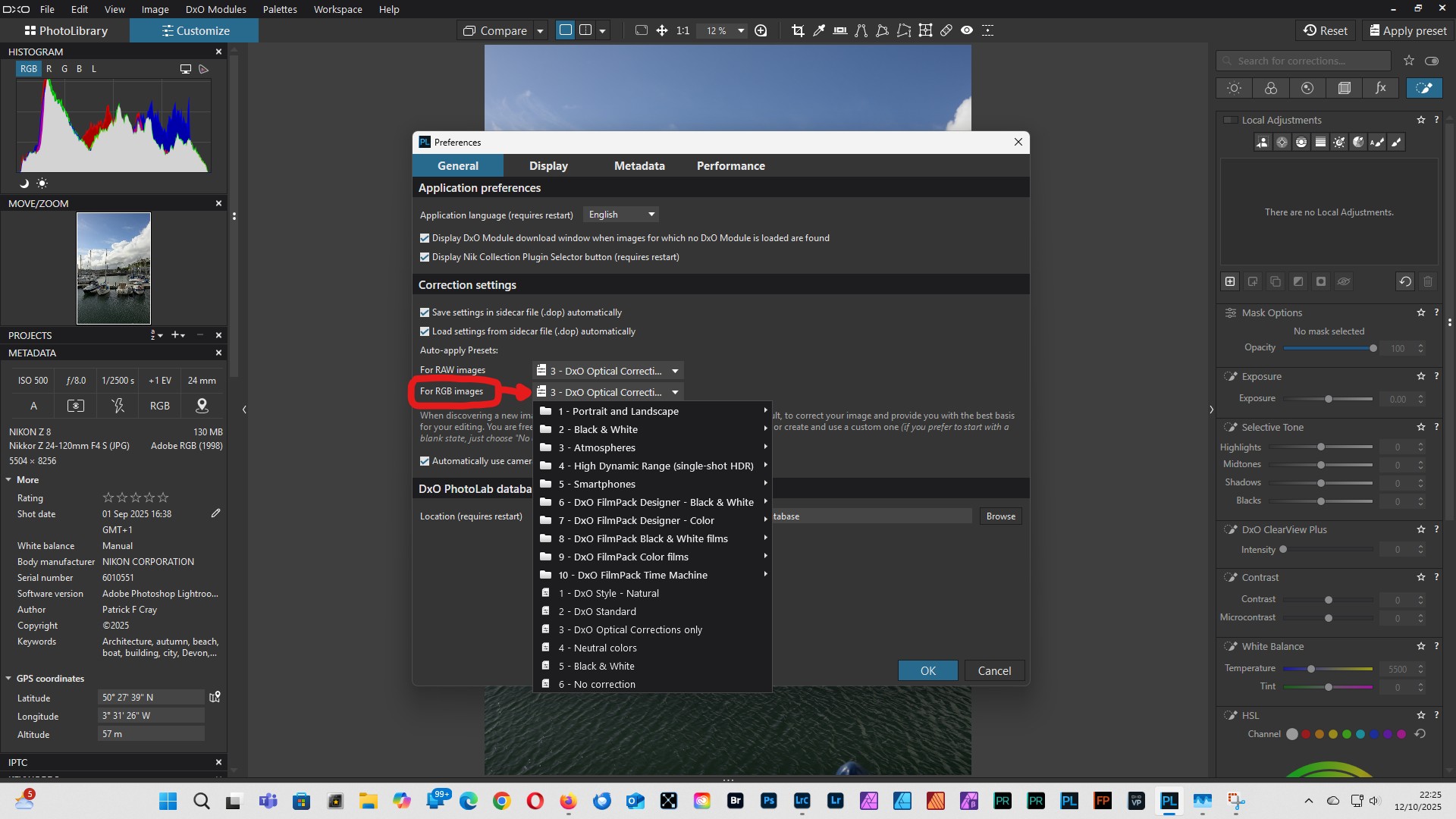Open the Light corrections palette tab
1456x819 pixels.
1235,88
